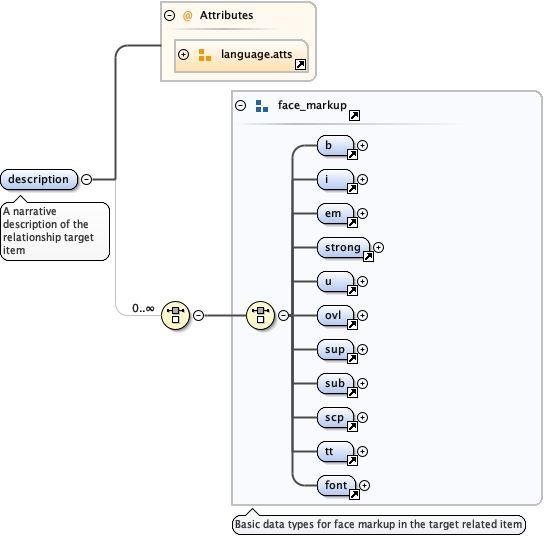Click the 0..∞ cardinality label

click(143, 308)
